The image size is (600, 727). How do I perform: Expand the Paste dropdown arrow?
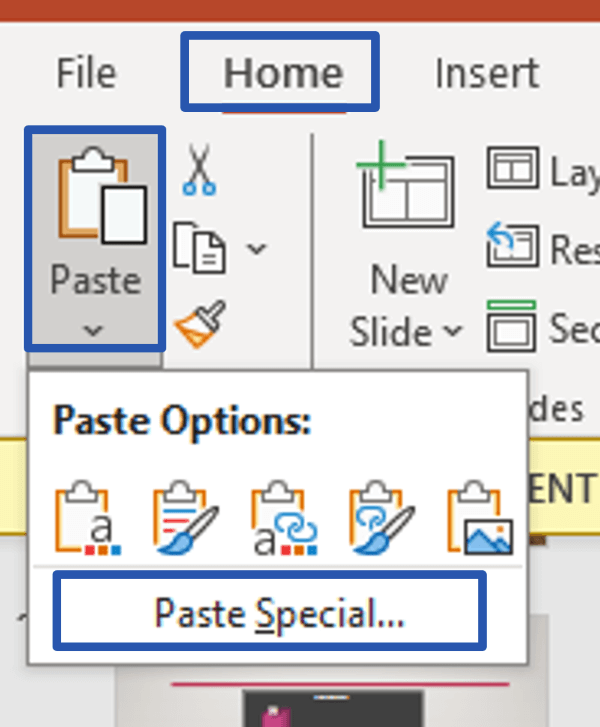click(93, 331)
